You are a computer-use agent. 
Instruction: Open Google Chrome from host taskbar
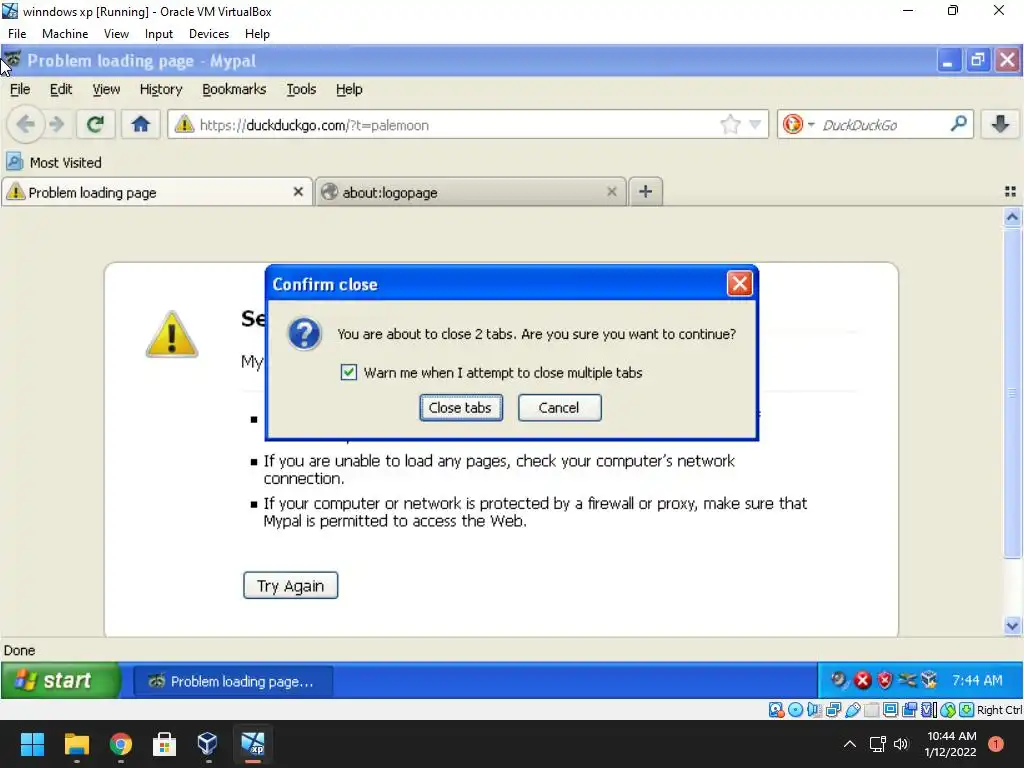coord(121,744)
